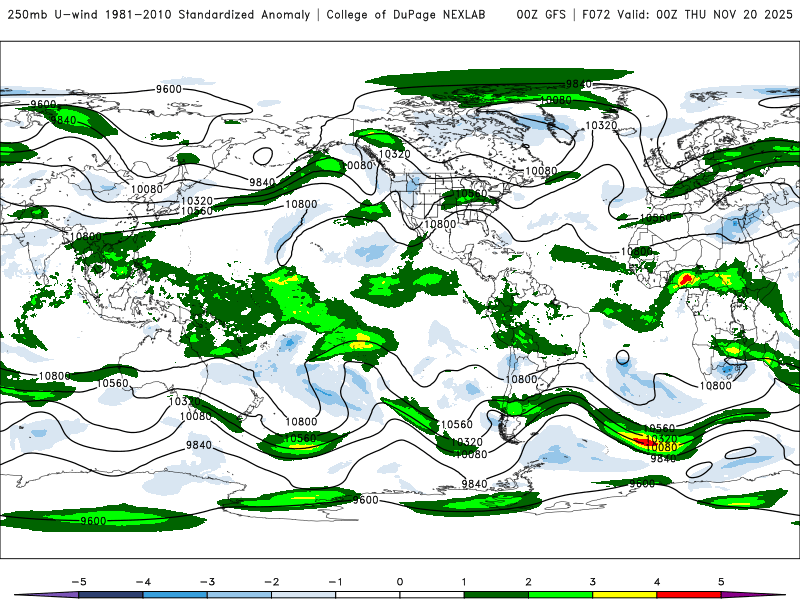Click the colorbar tick label "−1"
Screen dimensions: 800x600
click(335, 582)
